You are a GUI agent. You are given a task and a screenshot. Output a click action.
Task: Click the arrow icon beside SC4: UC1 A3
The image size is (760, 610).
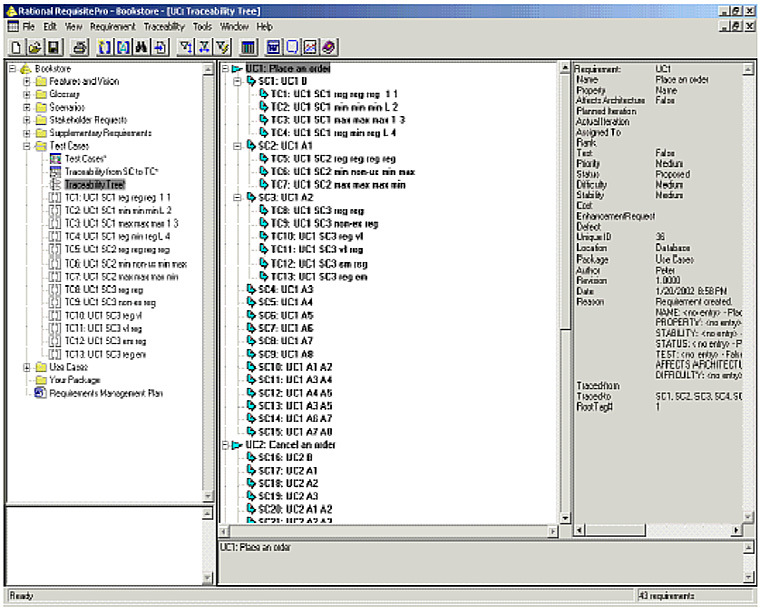(x=251, y=289)
